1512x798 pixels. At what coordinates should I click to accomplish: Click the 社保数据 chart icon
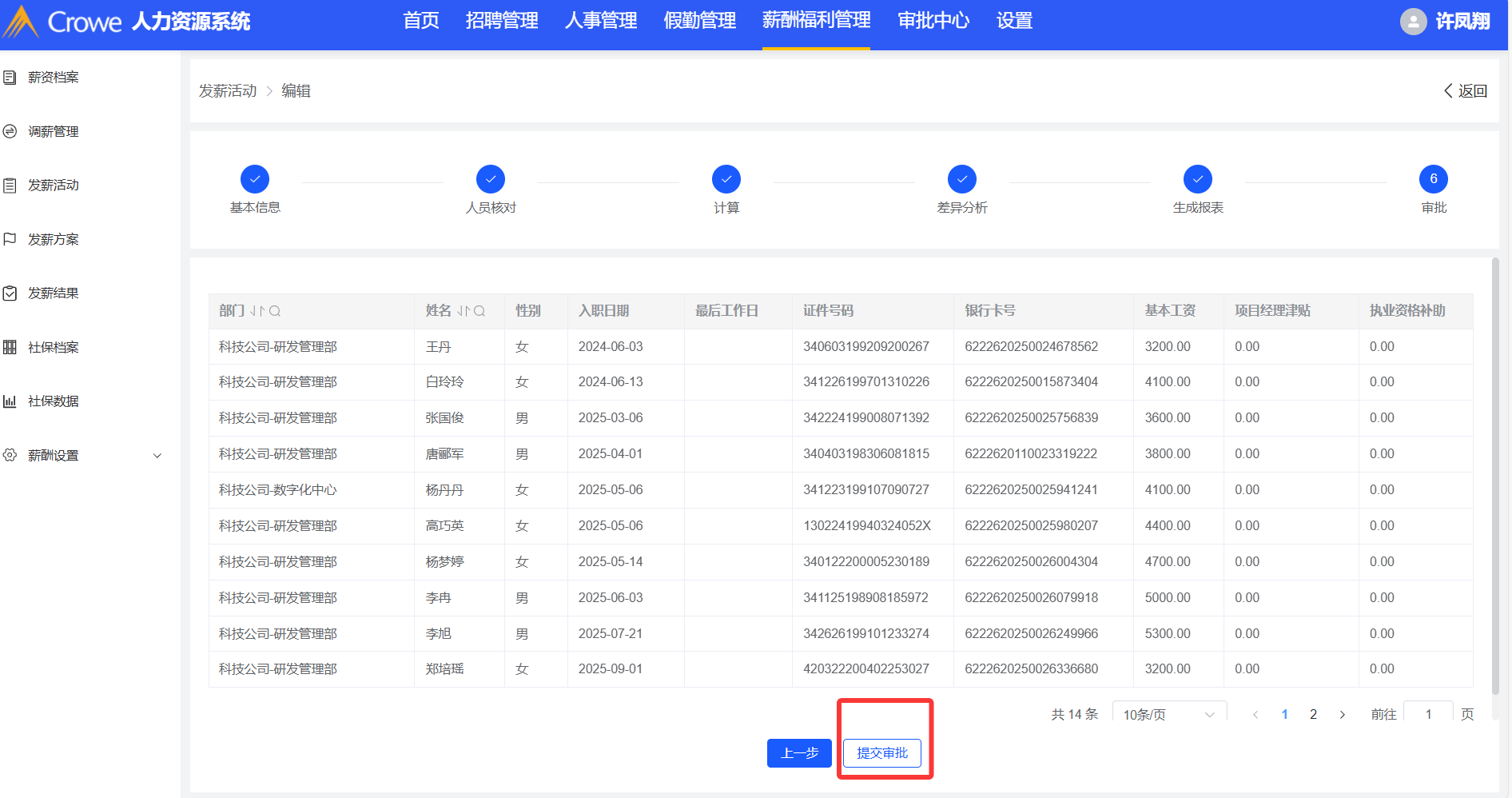[10, 401]
